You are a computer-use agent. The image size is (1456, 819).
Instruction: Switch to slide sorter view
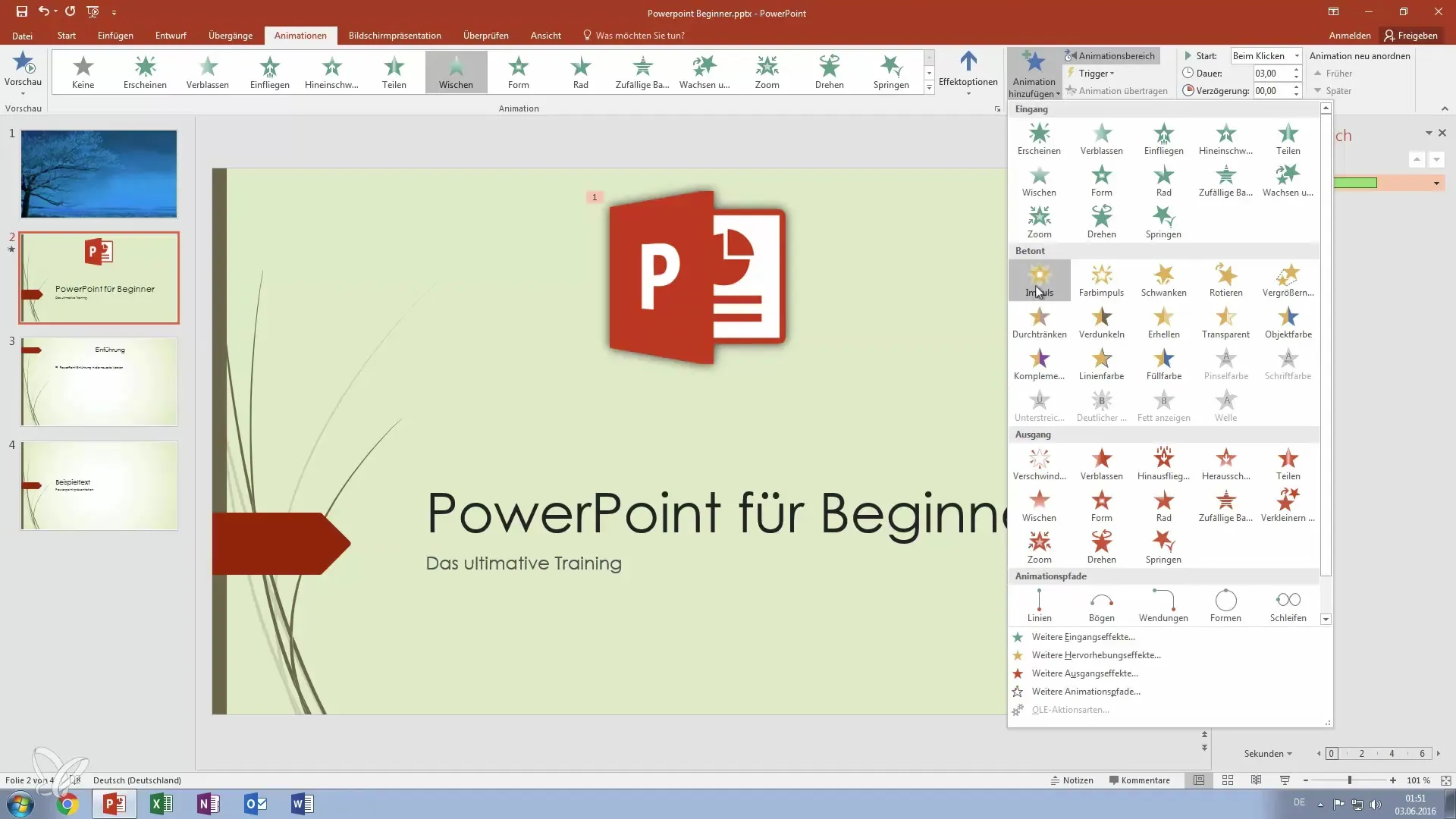click(1228, 780)
